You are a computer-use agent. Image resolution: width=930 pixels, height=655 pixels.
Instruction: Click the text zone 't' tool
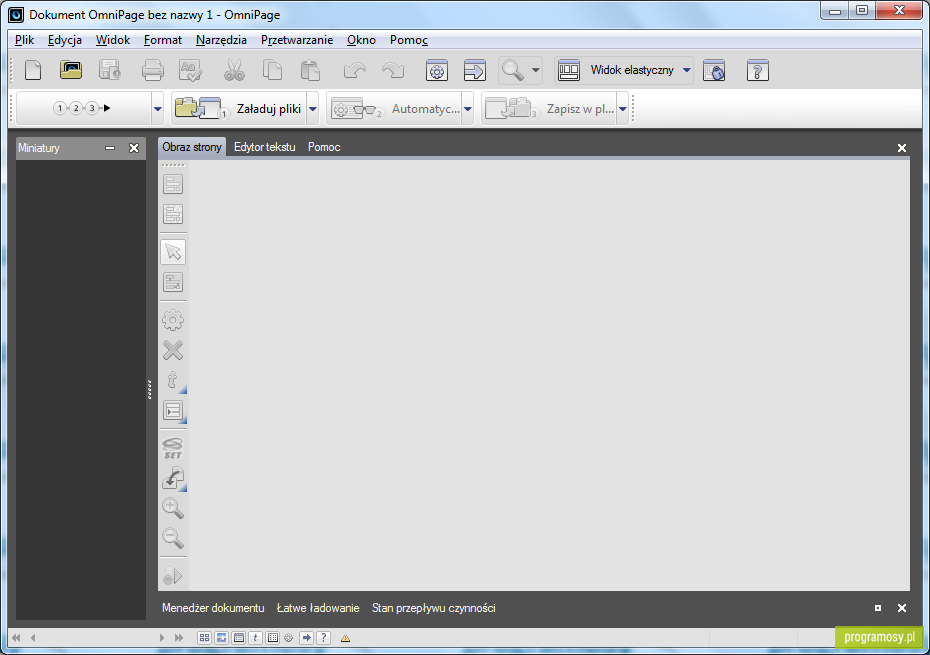click(x=173, y=380)
